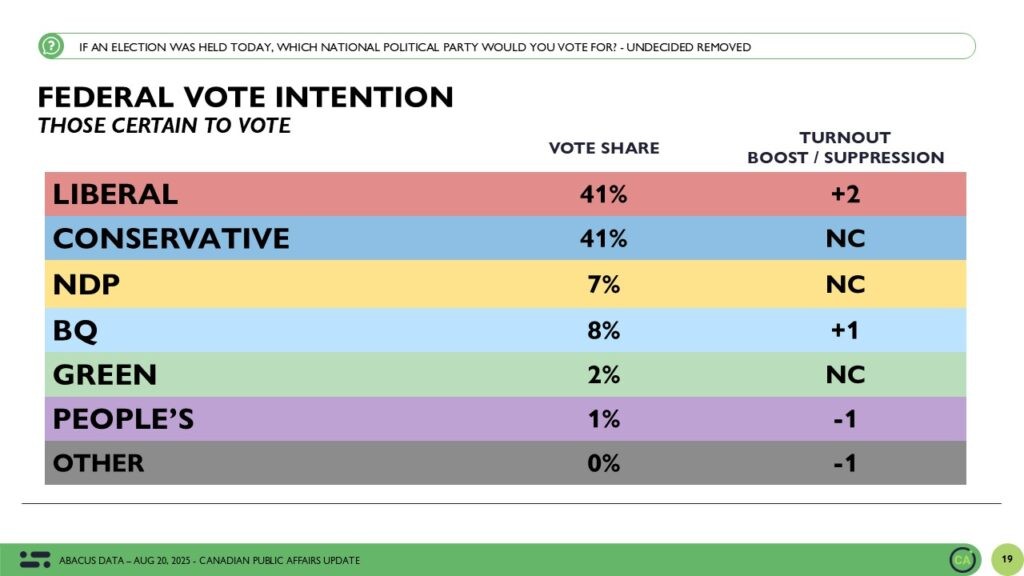The width and height of the screenshot is (1024, 576).
Task: Click the purple People's row label
Action: tap(122, 418)
